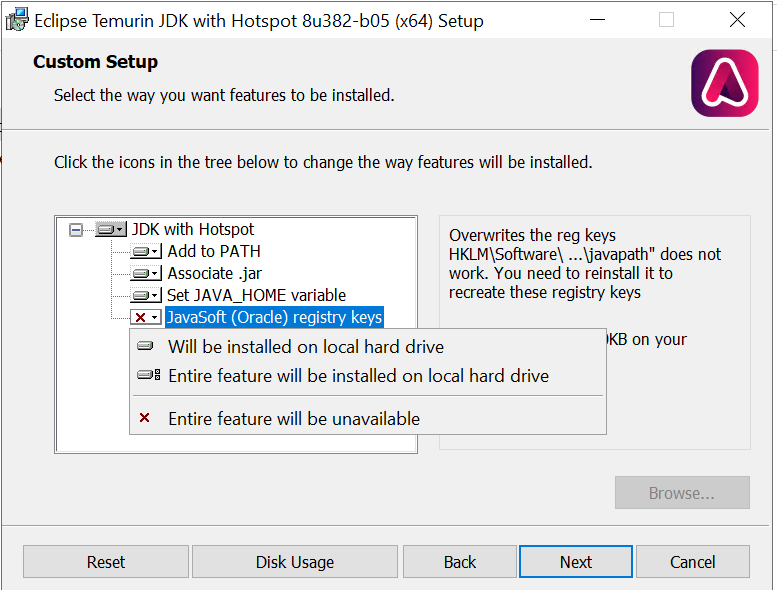777x590 pixels.
Task: Click the 'Click the icons in the tree' instruction
Action: pos(323,162)
